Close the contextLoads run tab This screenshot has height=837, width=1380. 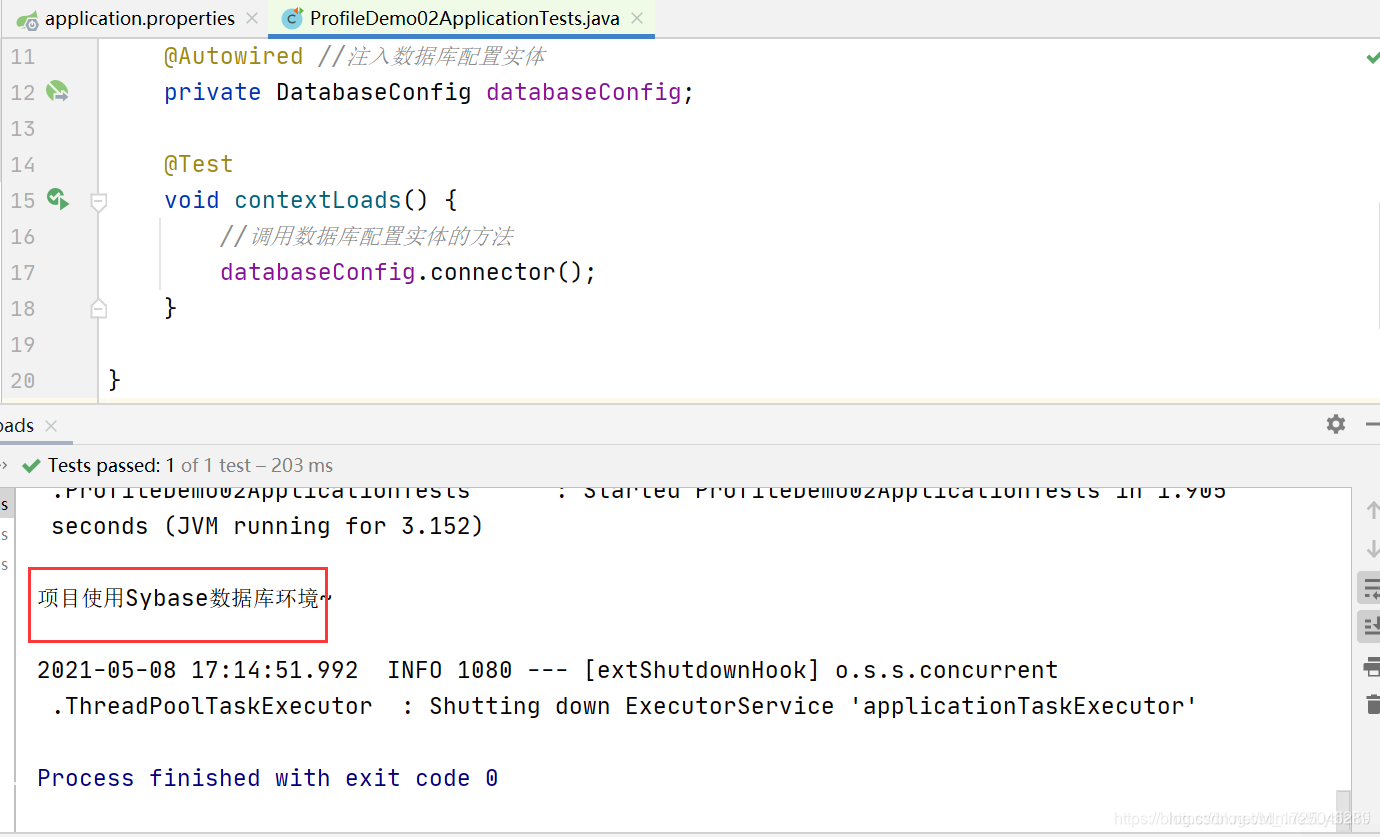pyautogui.click(x=52, y=425)
